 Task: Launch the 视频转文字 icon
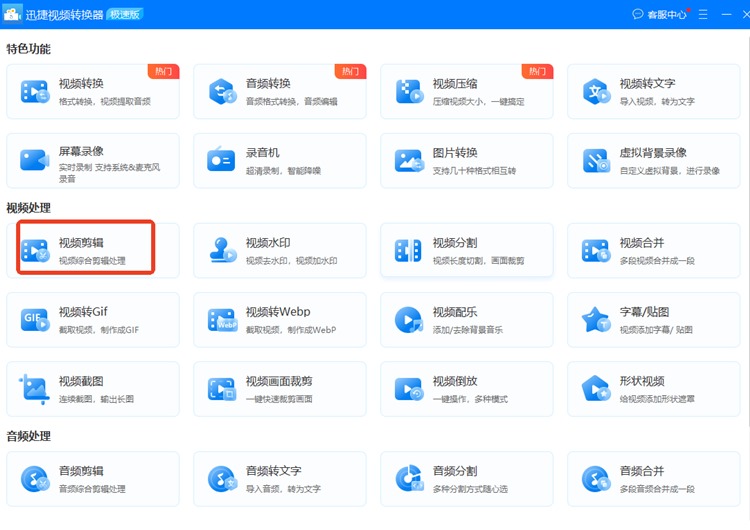596,91
